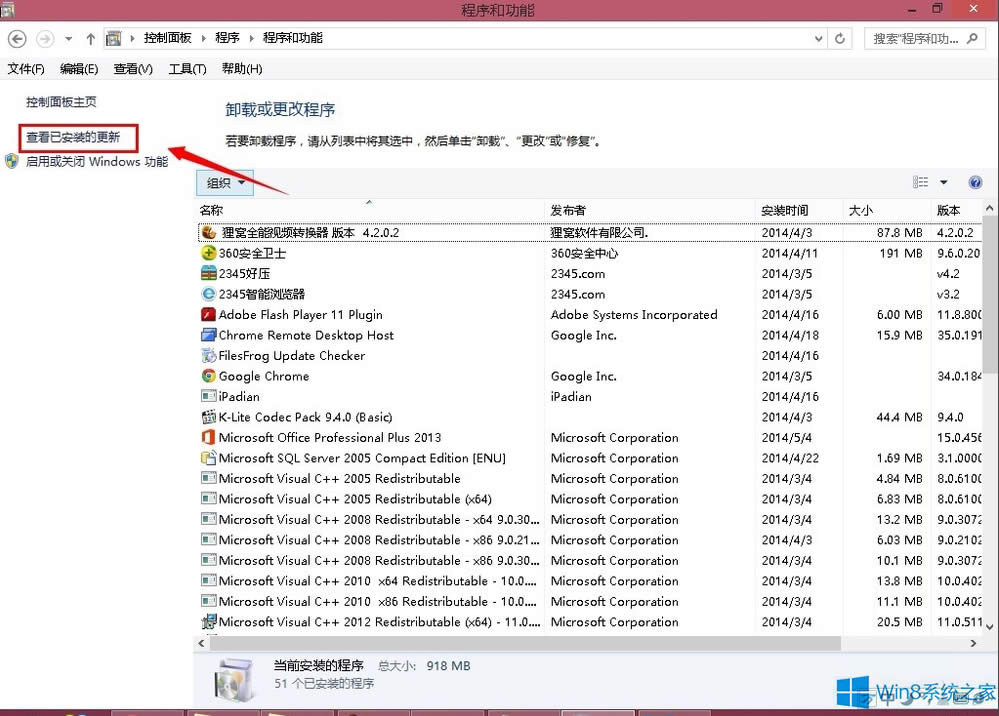Click vertical scrollbar down arrow
The width and height of the screenshot is (999, 716).
989,627
